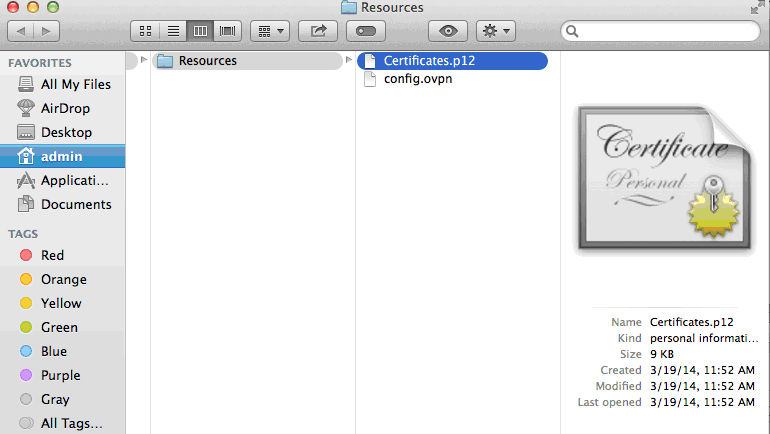Select the admin home folder
Screen dimensions: 770x434
63,157
